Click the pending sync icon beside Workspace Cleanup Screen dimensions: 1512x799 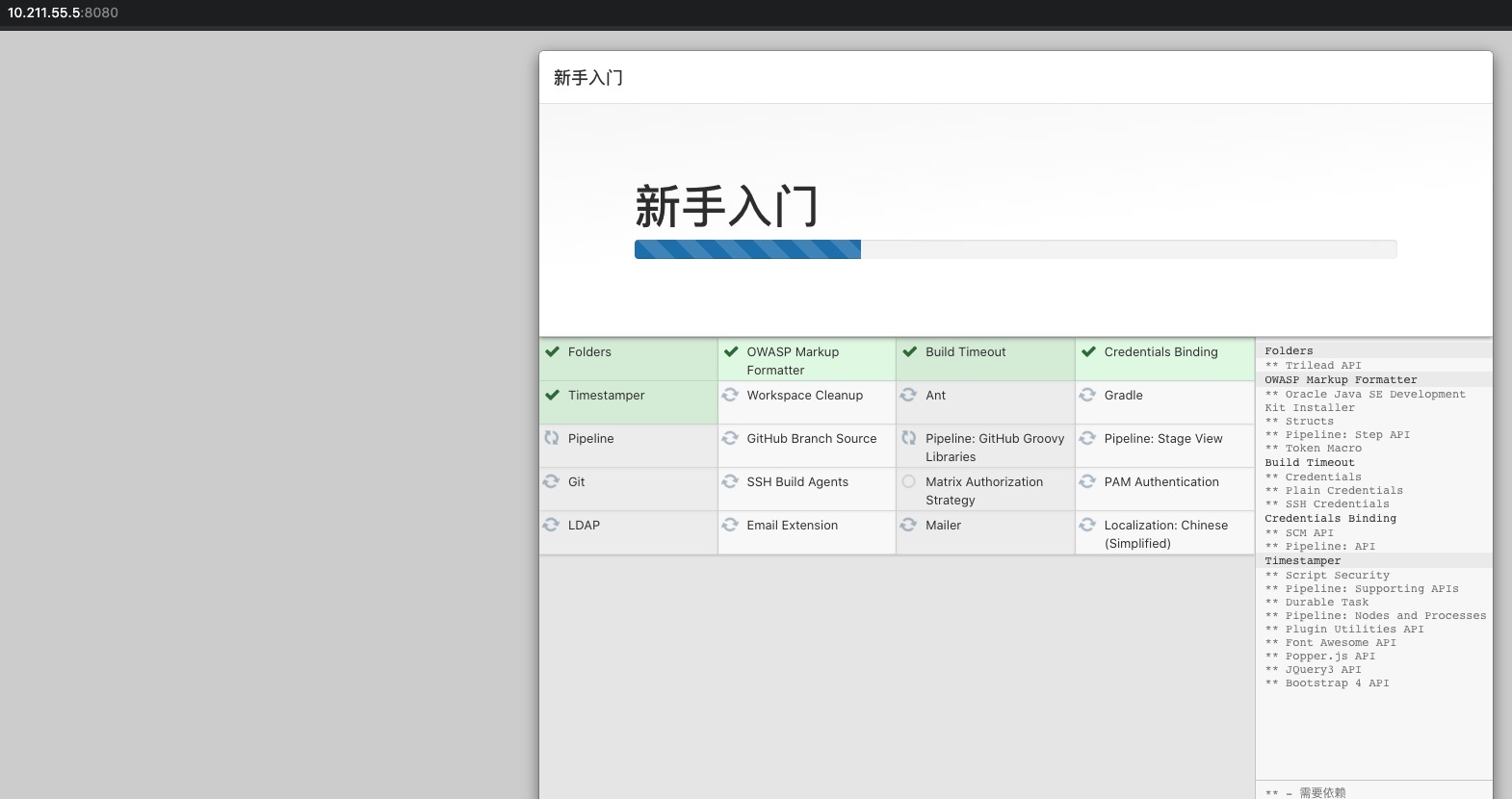tap(730, 396)
